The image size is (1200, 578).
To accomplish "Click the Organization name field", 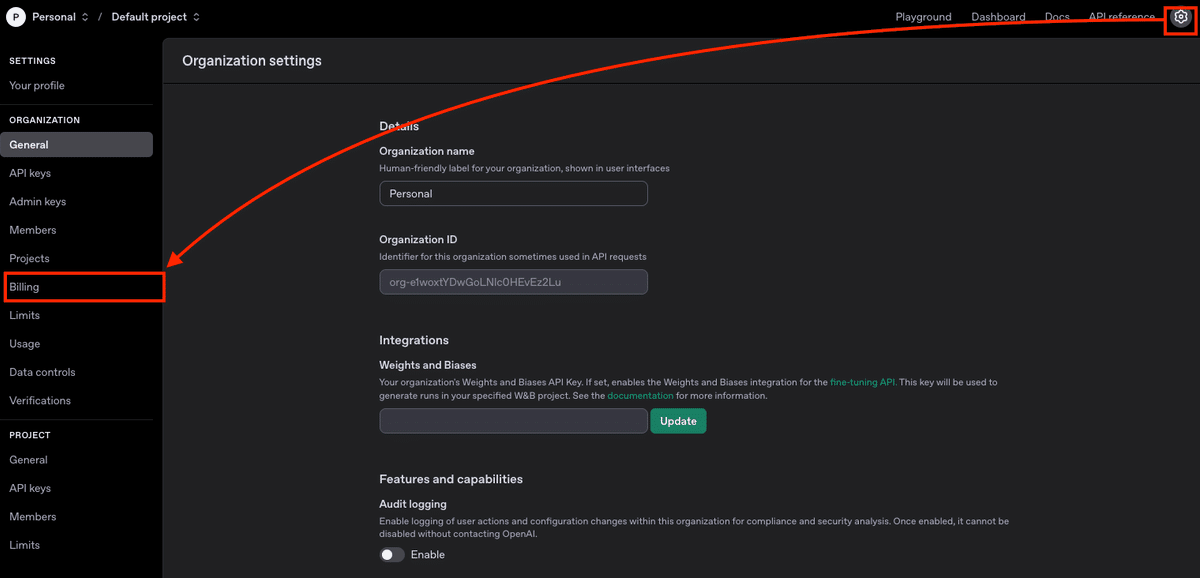I will [513, 193].
